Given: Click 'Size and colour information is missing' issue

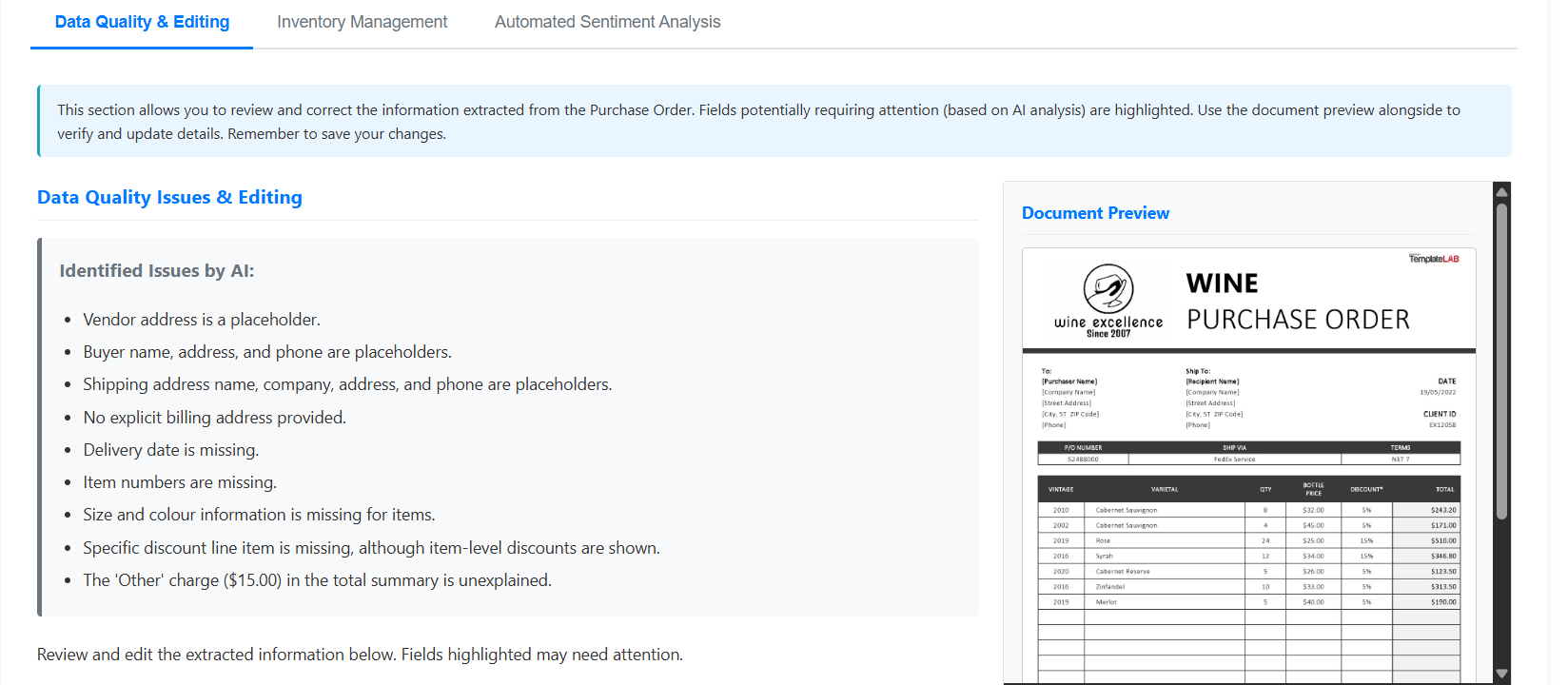Looking at the screenshot, I should click(259, 515).
